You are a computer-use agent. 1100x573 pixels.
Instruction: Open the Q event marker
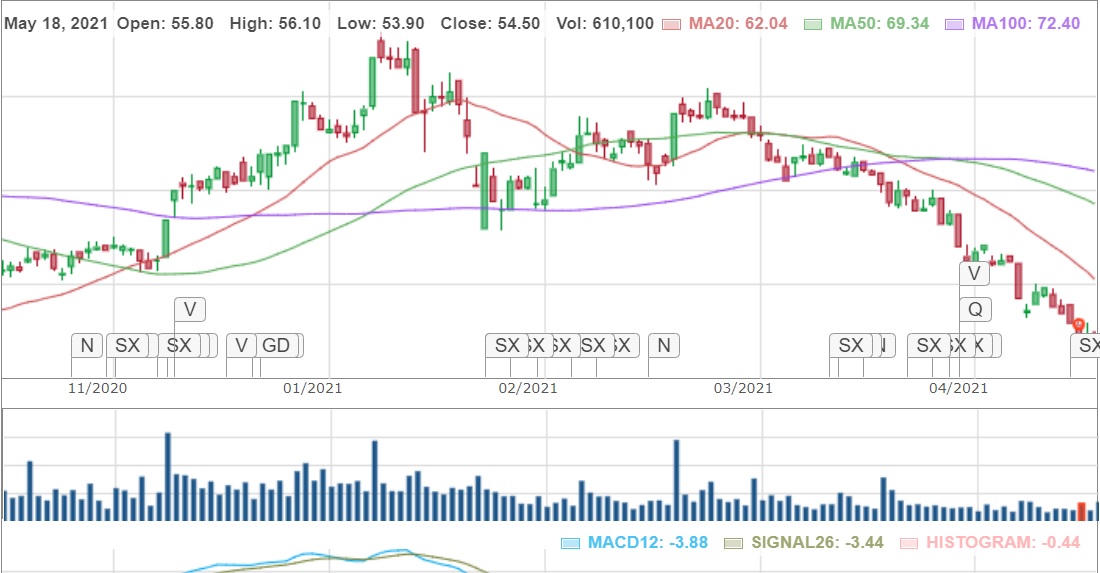[x=974, y=310]
